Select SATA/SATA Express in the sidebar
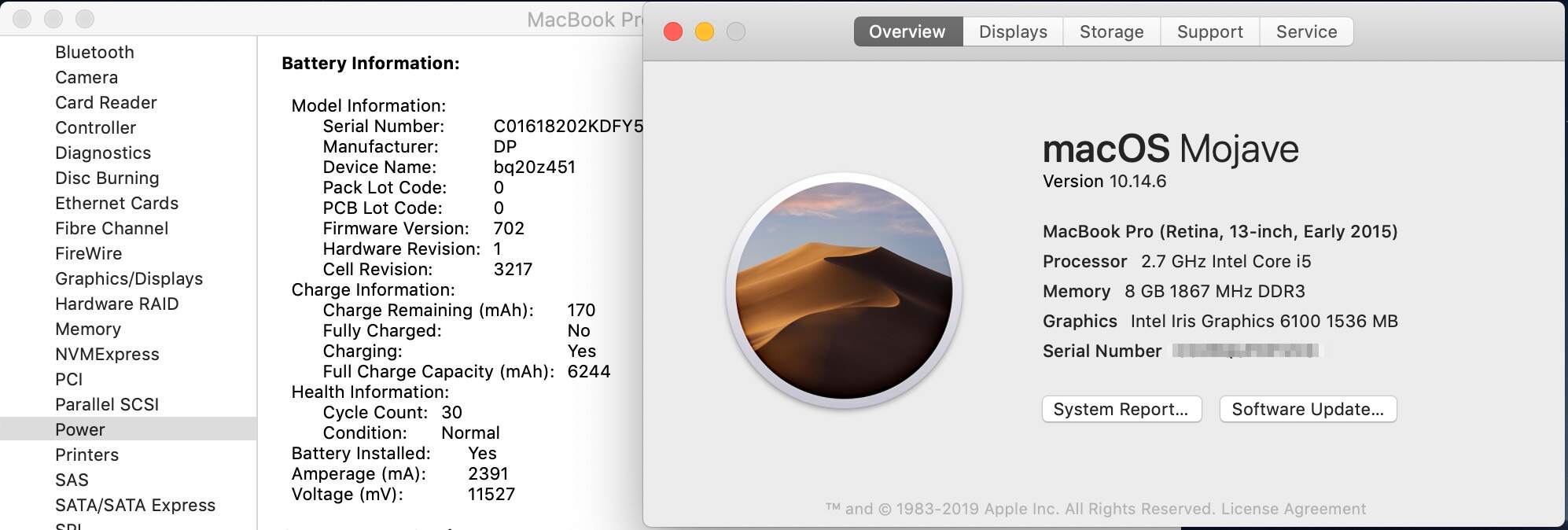The image size is (1568, 530). 135,505
